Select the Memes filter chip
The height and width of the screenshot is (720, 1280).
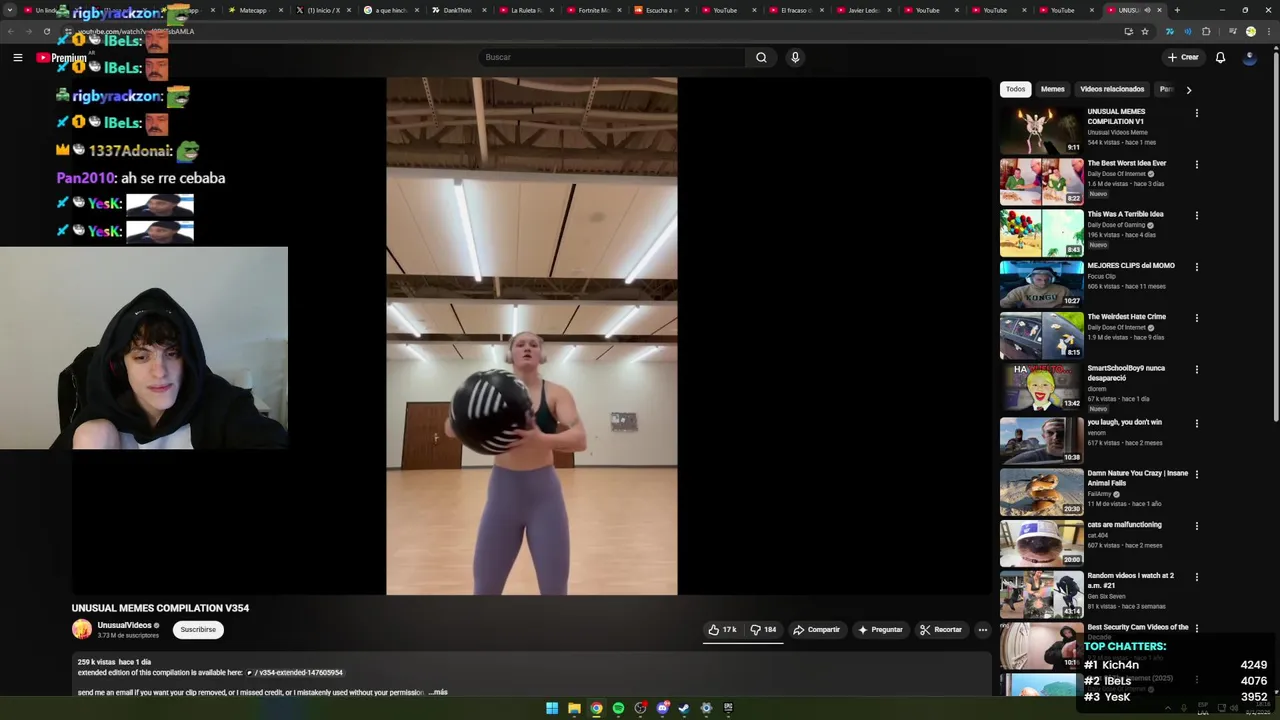pos(1052,89)
